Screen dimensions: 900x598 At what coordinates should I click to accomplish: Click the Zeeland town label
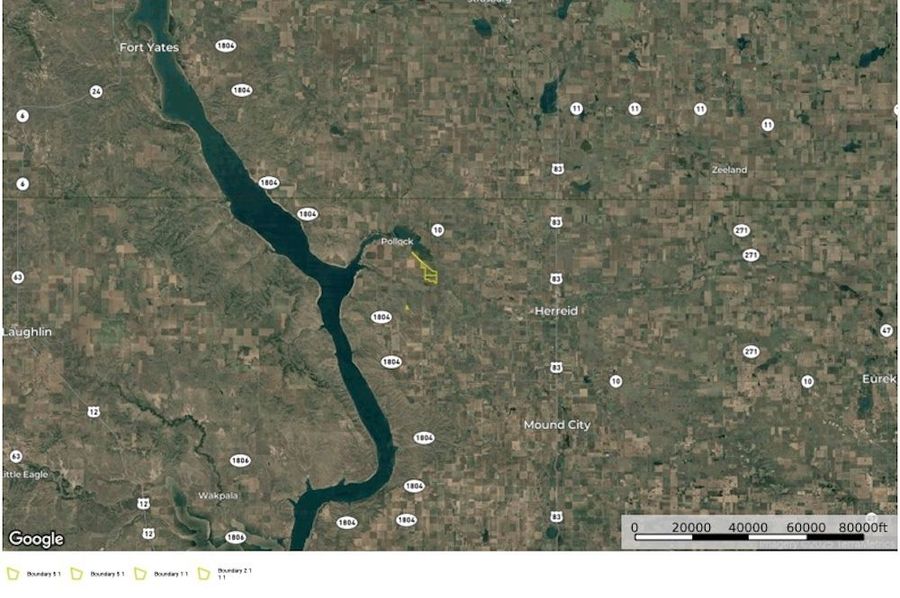(730, 170)
